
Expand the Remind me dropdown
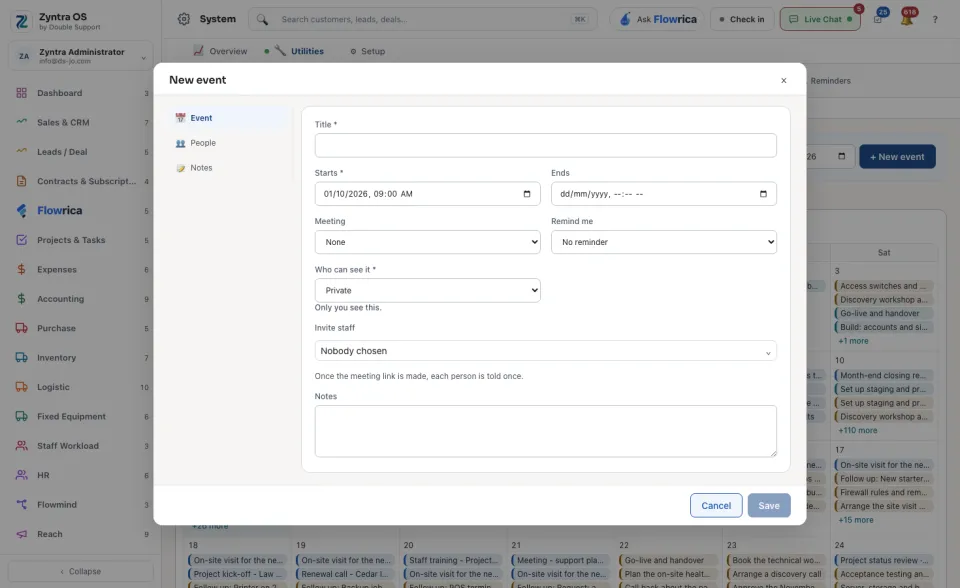click(x=664, y=242)
